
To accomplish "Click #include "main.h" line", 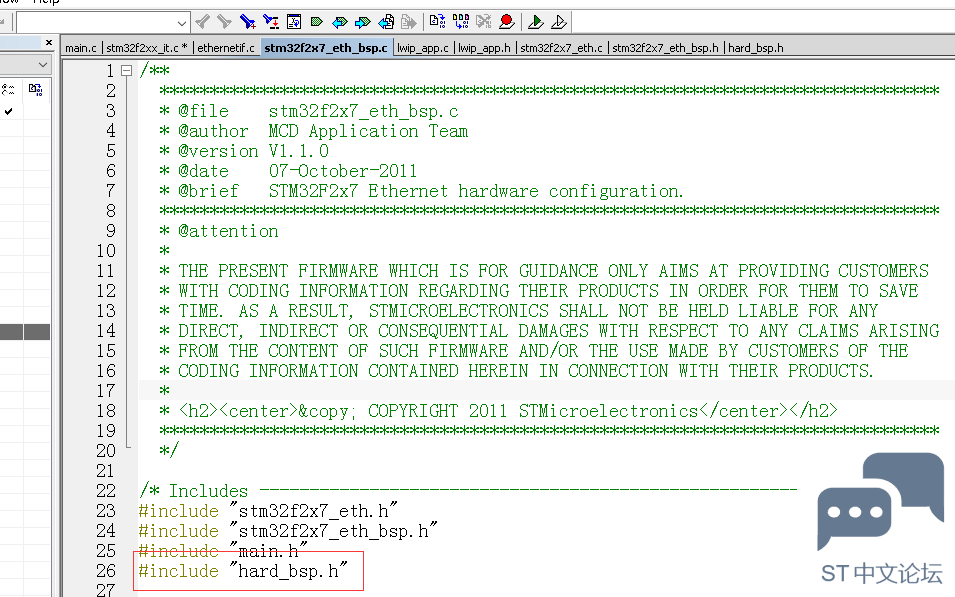I will click(223, 551).
